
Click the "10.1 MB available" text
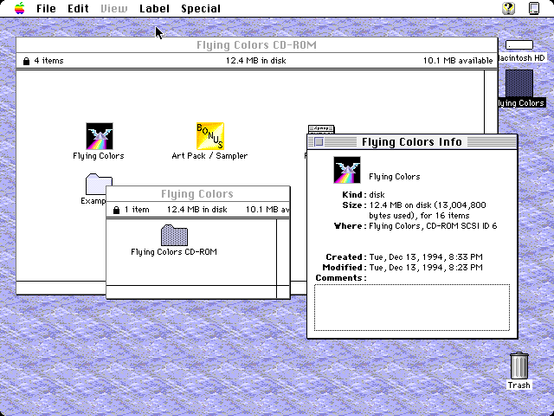point(458,61)
